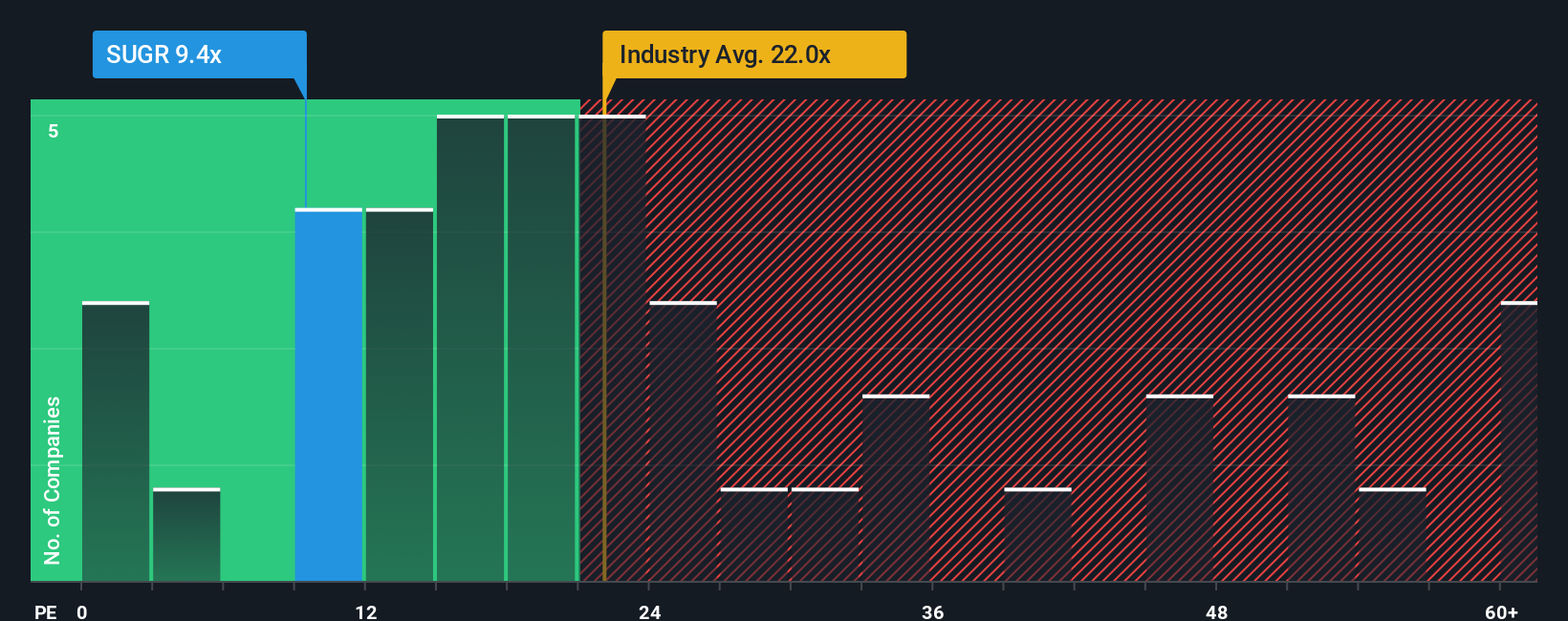Select the tall bar crossed by industry average line
The height and width of the screenshot is (621, 1568).
[613, 348]
